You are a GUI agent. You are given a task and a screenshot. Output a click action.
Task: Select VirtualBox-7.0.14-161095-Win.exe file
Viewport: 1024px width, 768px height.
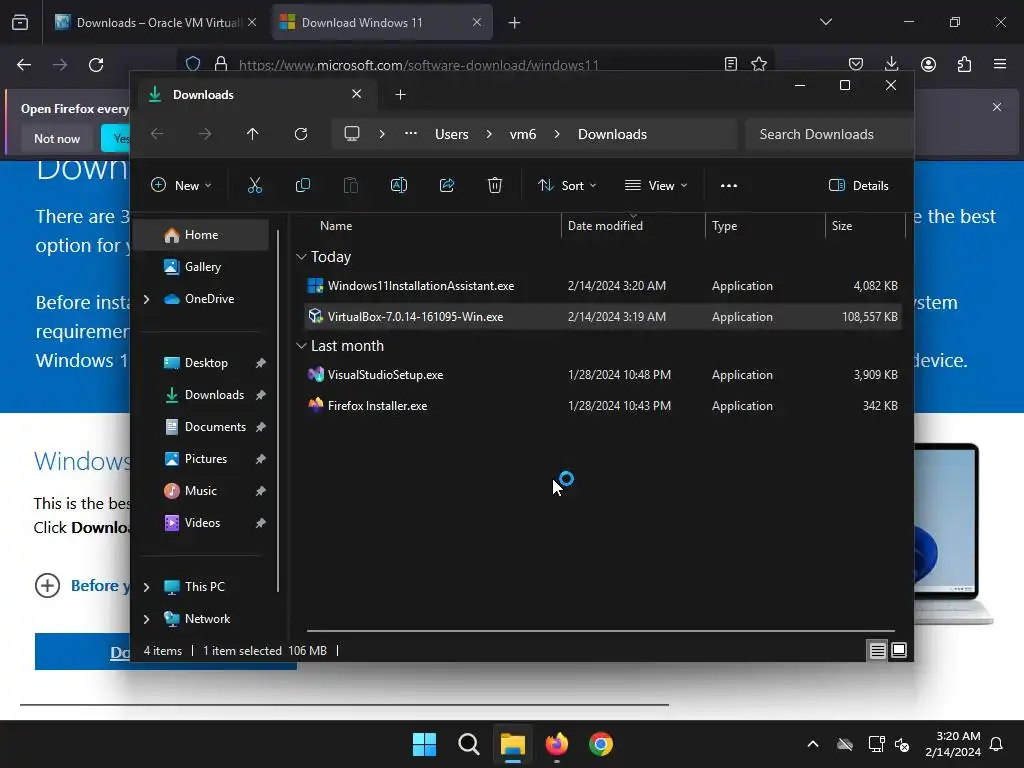point(603,317)
